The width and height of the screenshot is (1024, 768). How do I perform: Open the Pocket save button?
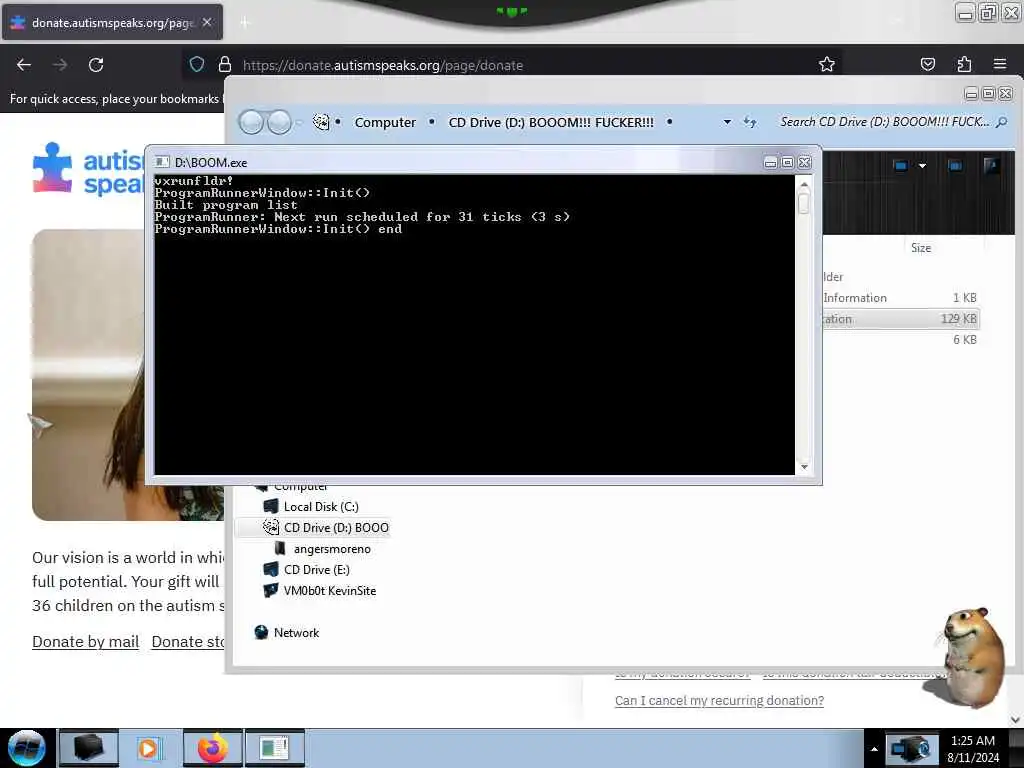927,64
